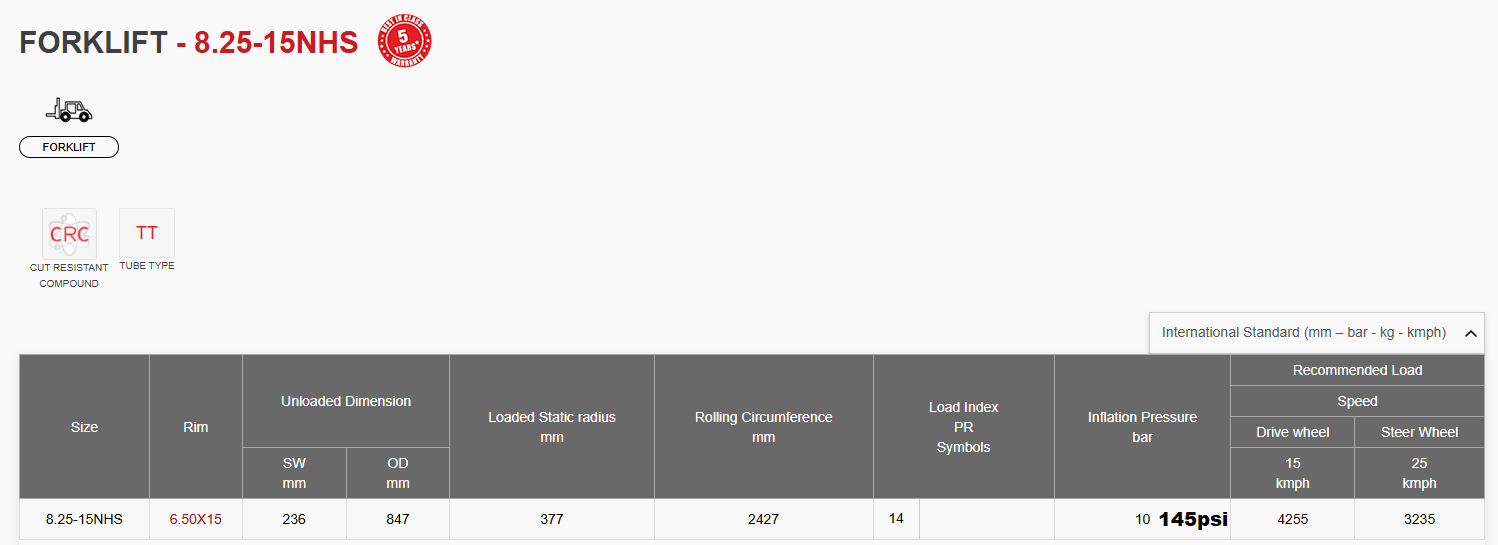
Task: Select the FORKLIFT pill button
Action: point(69,147)
